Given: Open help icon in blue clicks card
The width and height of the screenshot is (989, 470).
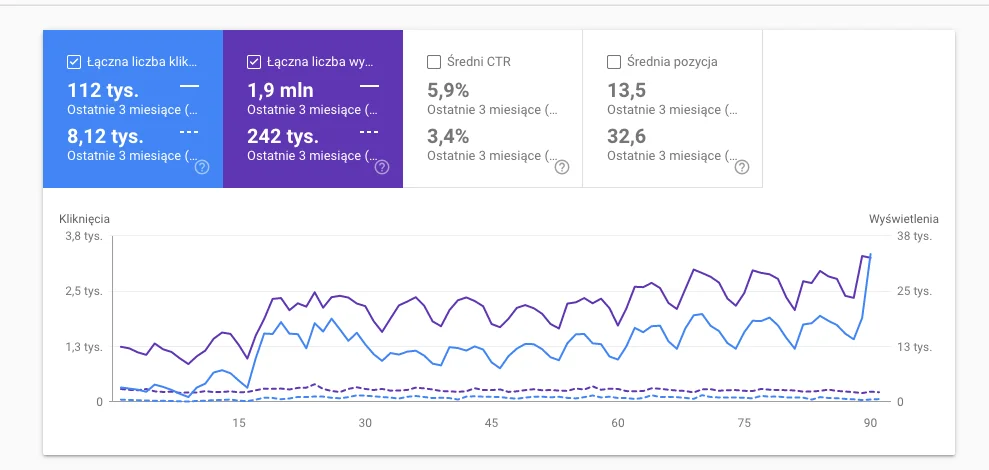Looking at the screenshot, I should (x=201, y=167).
